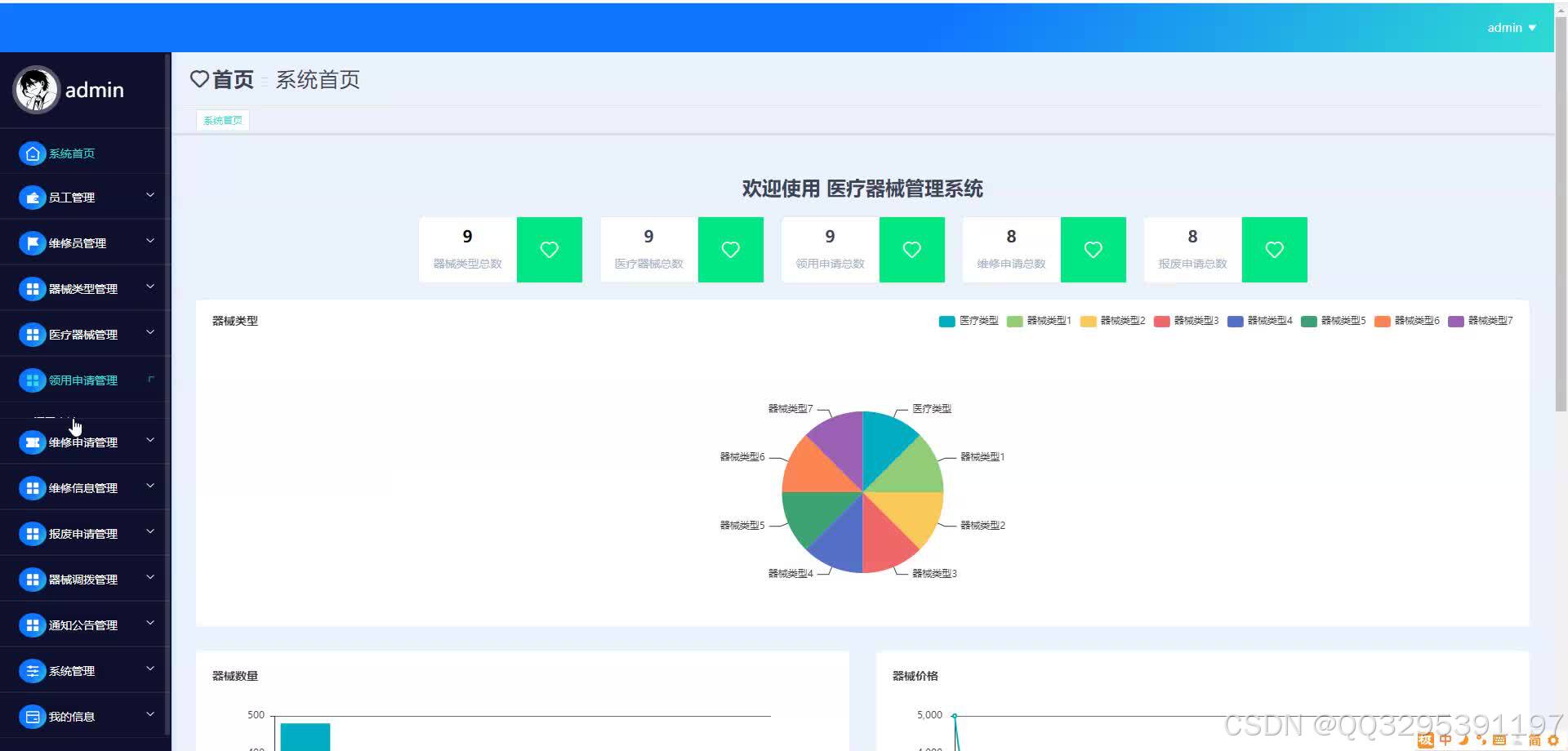This screenshot has height=751, width=1568.
Task: Click the grid icon for 器械类型管理
Action: click(32, 289)
